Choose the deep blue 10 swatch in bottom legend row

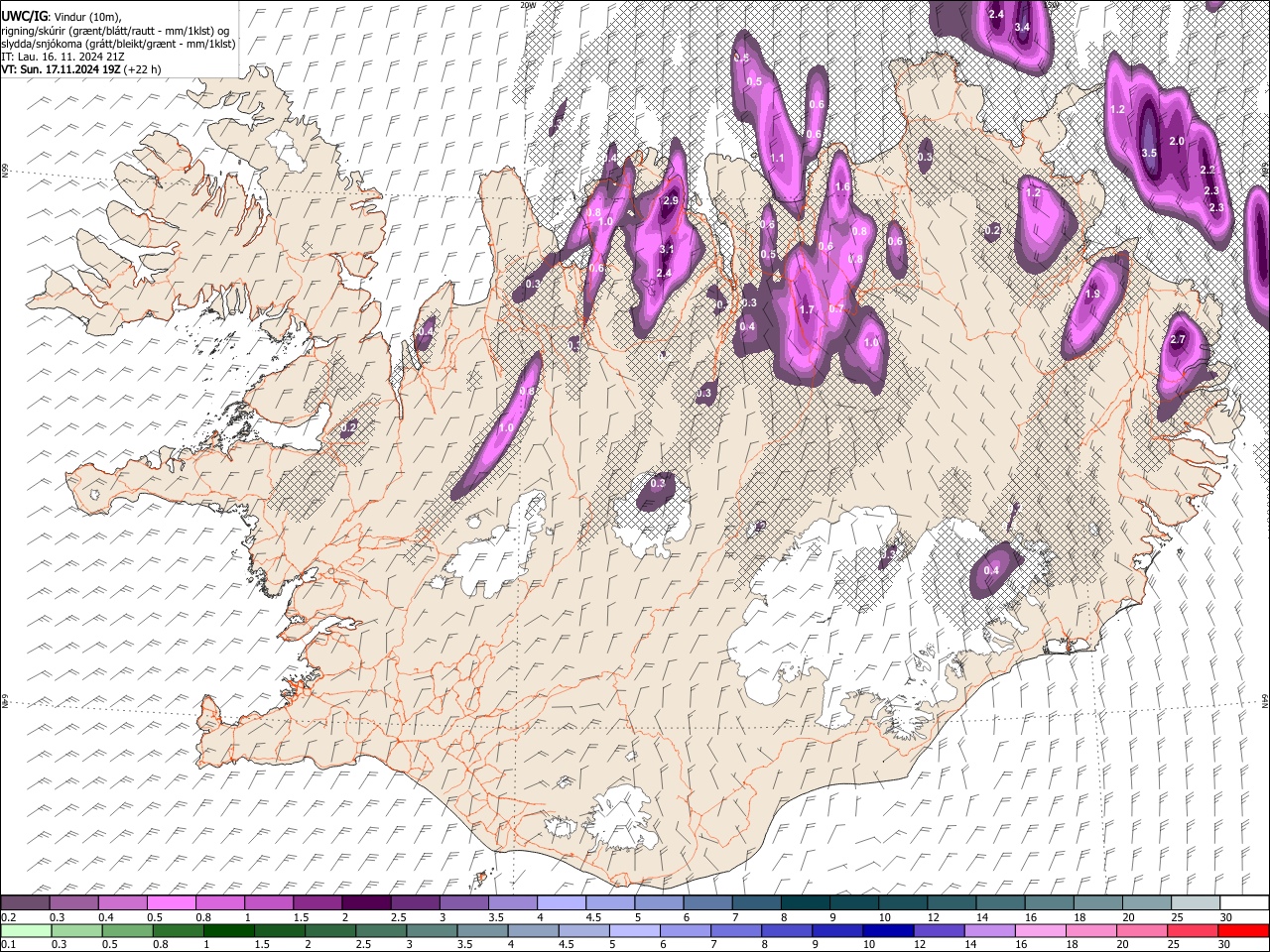click(888, 930)
